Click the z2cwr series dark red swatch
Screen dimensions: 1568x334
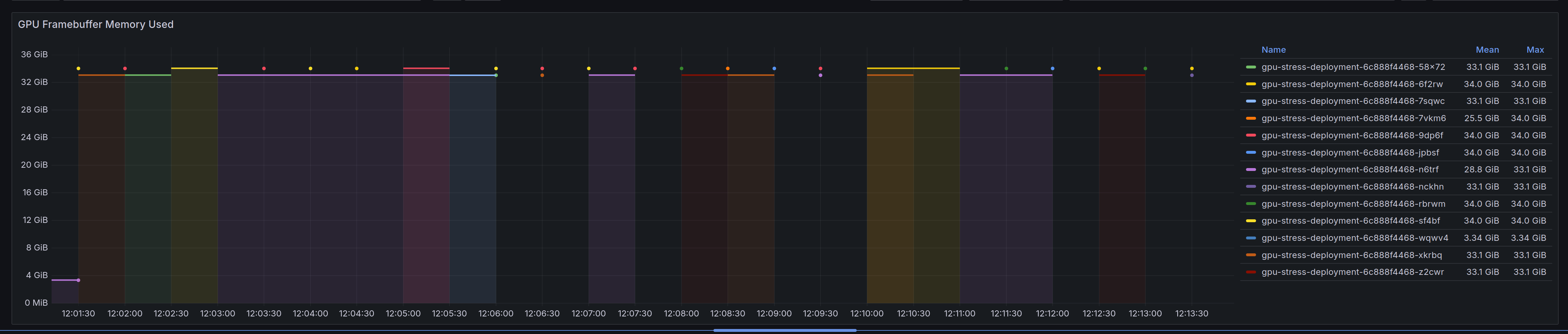(1251, 272)
